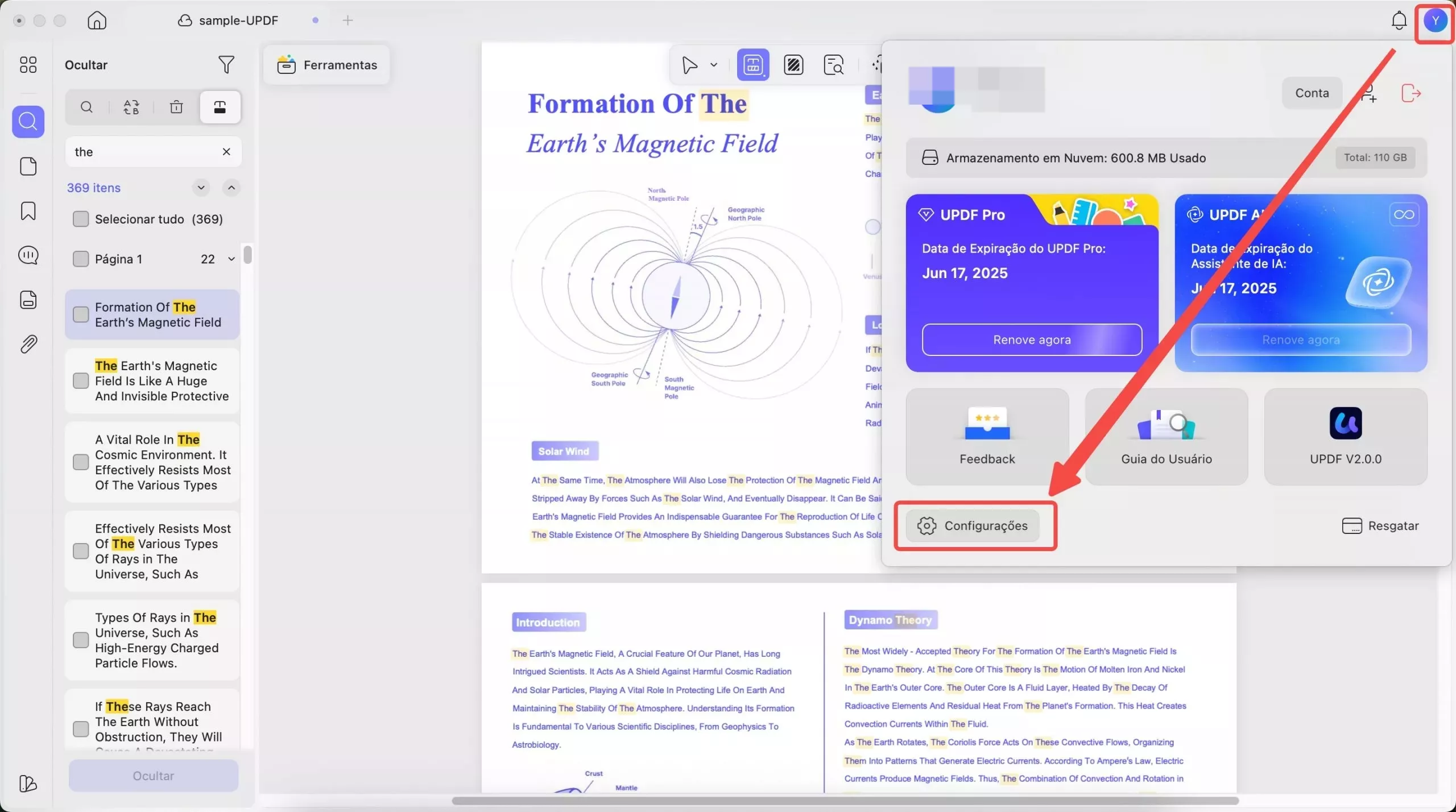
Task: Check 'Types Of Rays in The' result
Action: 81,640
